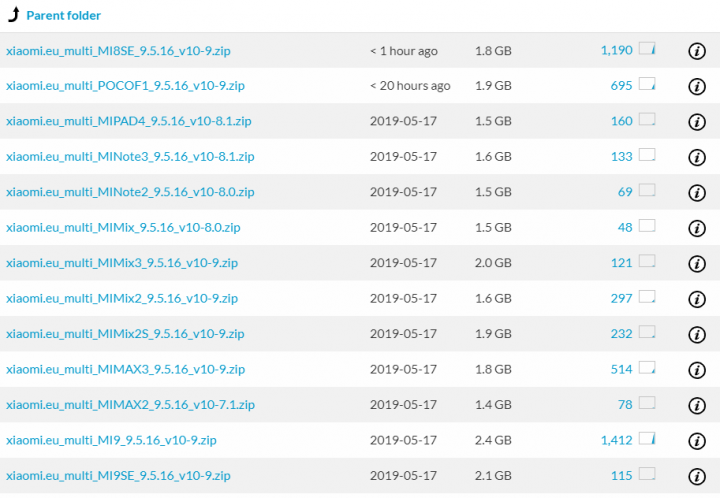Download the MI9SE zip file

click(x=118, y=476)
